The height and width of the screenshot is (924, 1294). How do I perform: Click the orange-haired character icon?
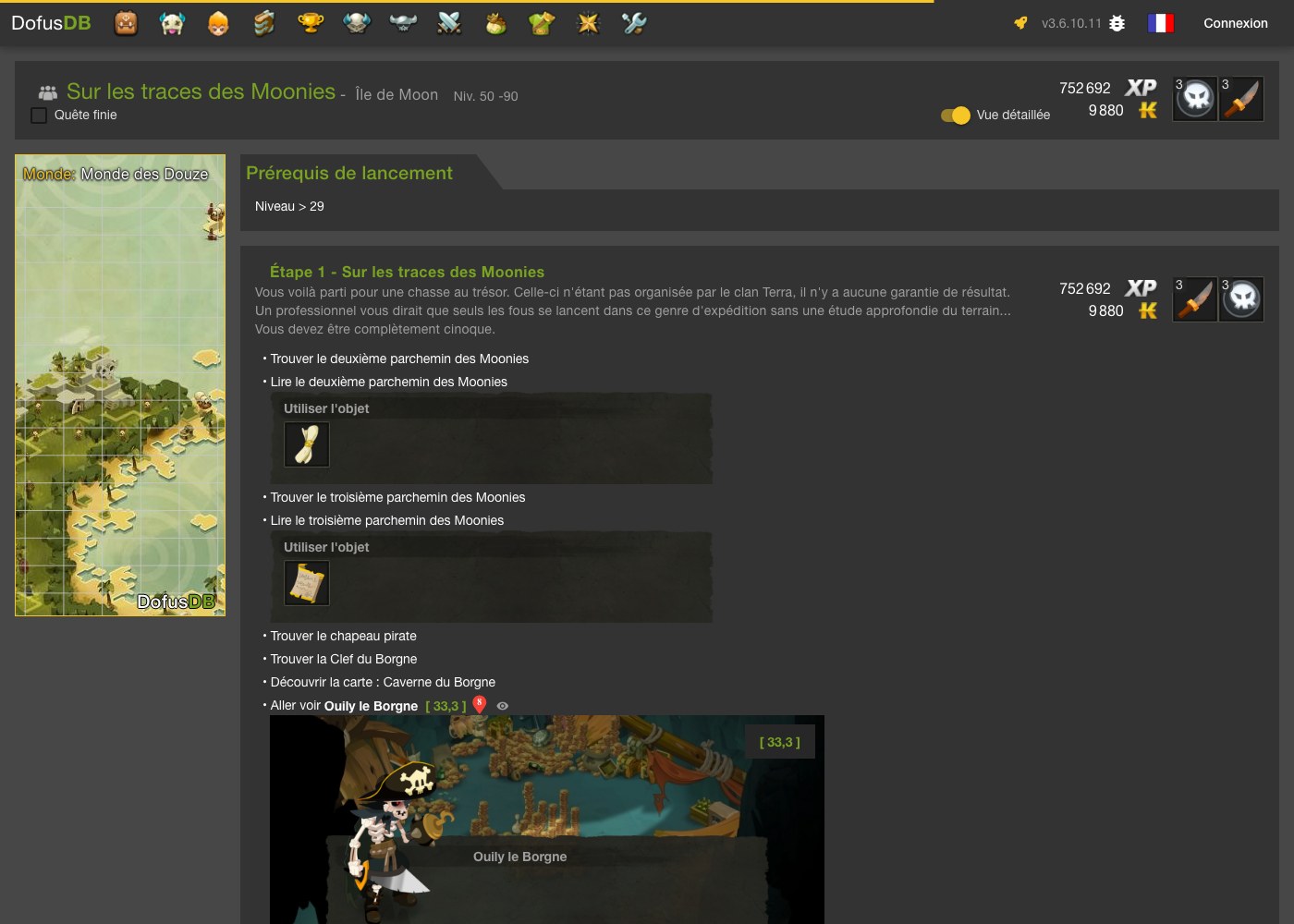218,23
